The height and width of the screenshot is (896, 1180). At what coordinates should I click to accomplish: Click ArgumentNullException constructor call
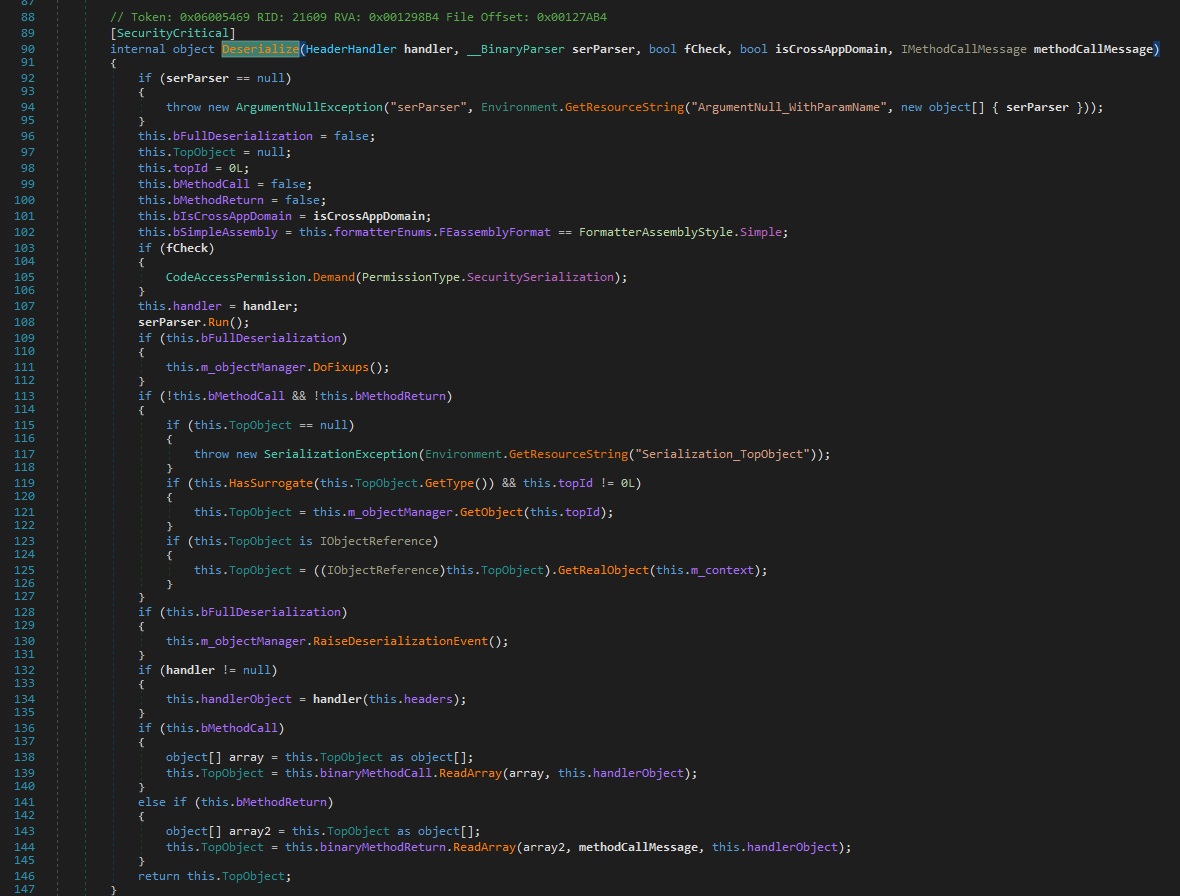[x=309, y=107]
